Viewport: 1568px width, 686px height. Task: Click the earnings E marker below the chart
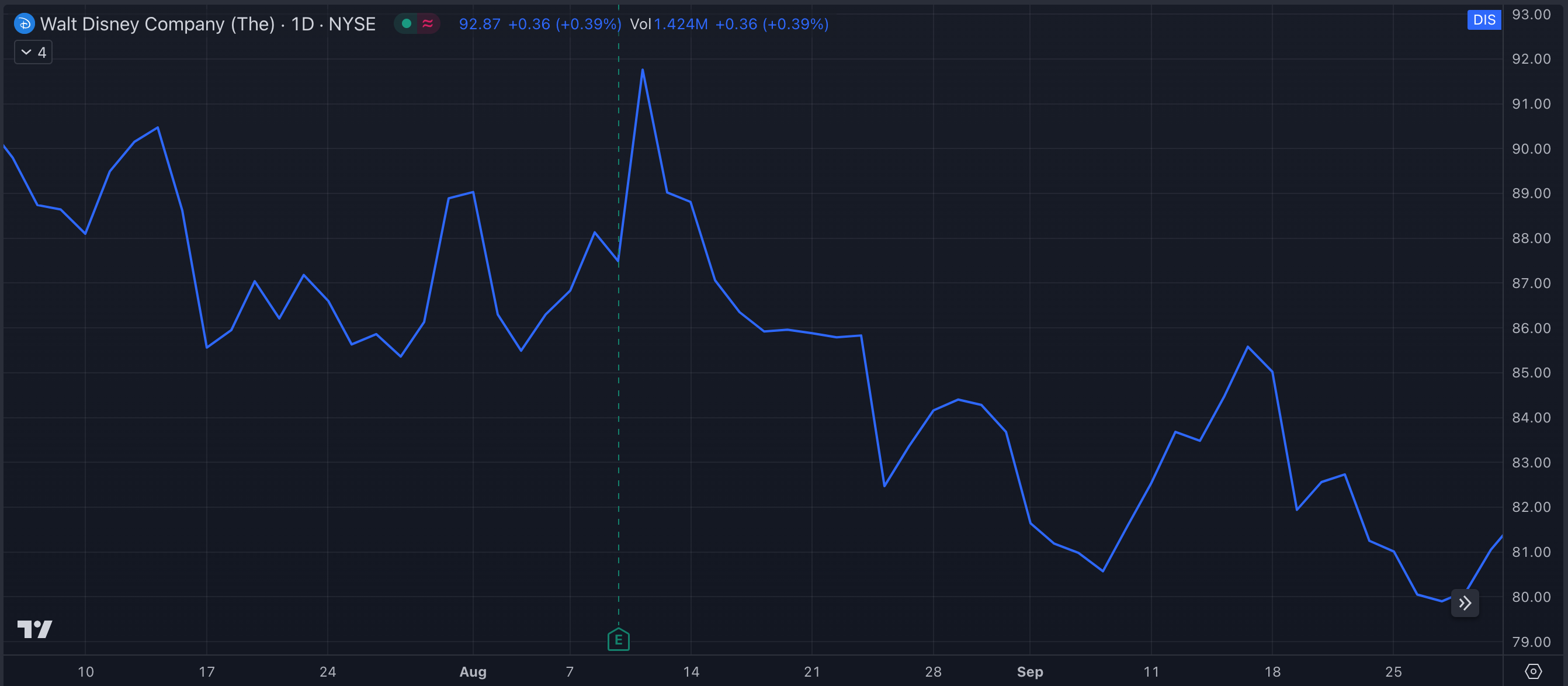click(x=619, y=640)
